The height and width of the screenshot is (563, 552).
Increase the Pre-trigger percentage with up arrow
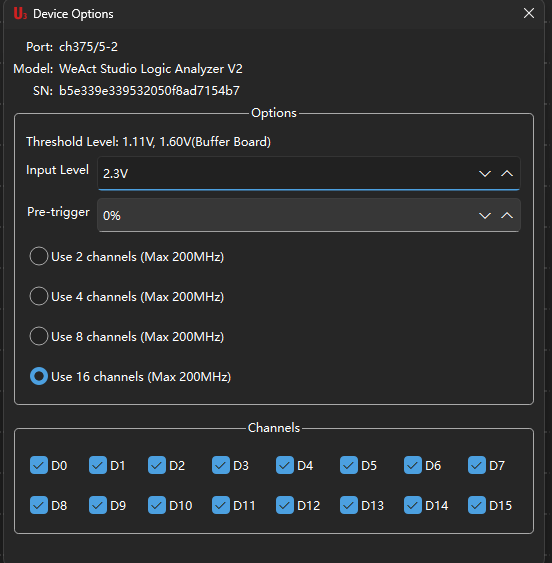(507, 216)
